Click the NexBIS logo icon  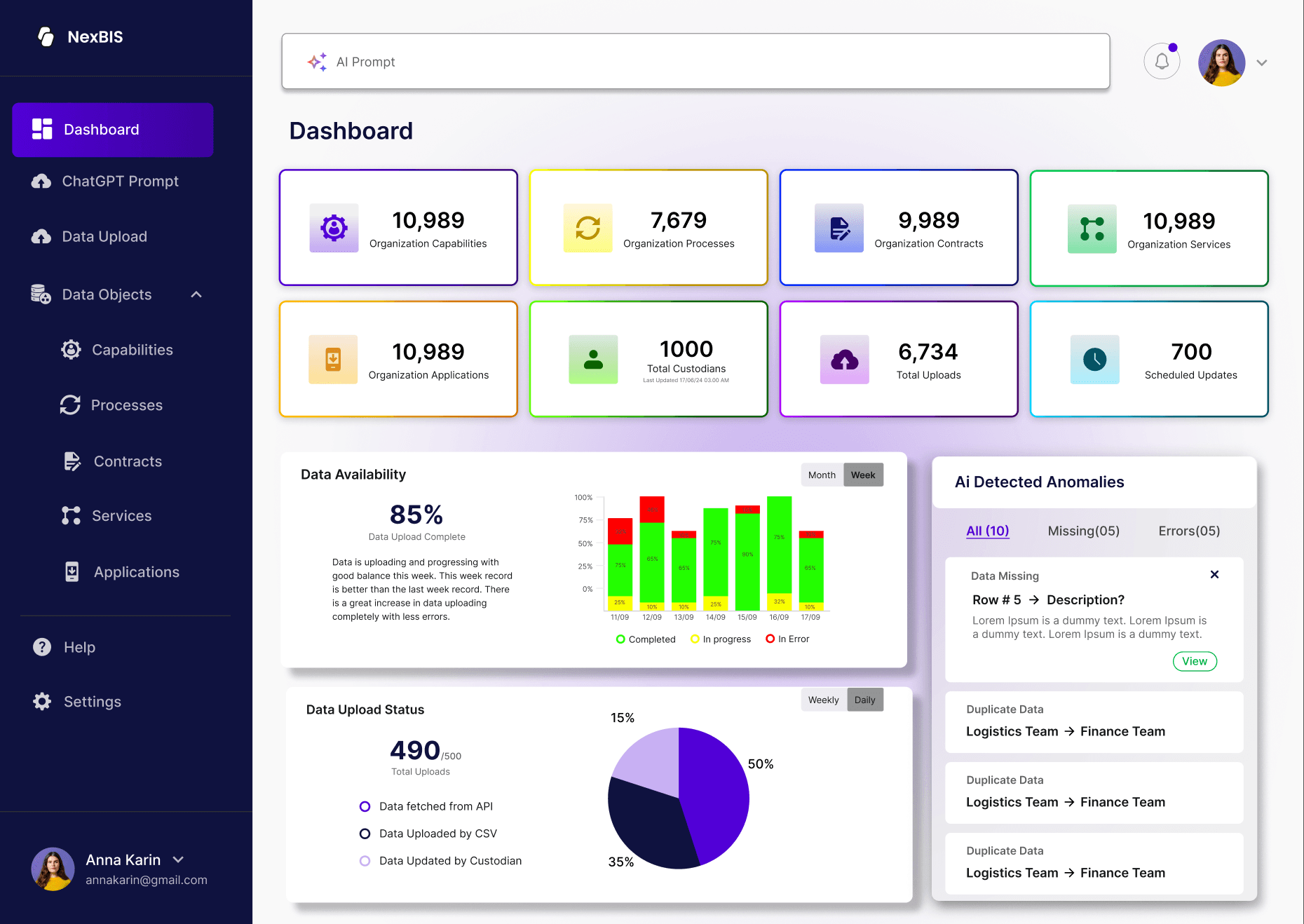tap(46, 36)
